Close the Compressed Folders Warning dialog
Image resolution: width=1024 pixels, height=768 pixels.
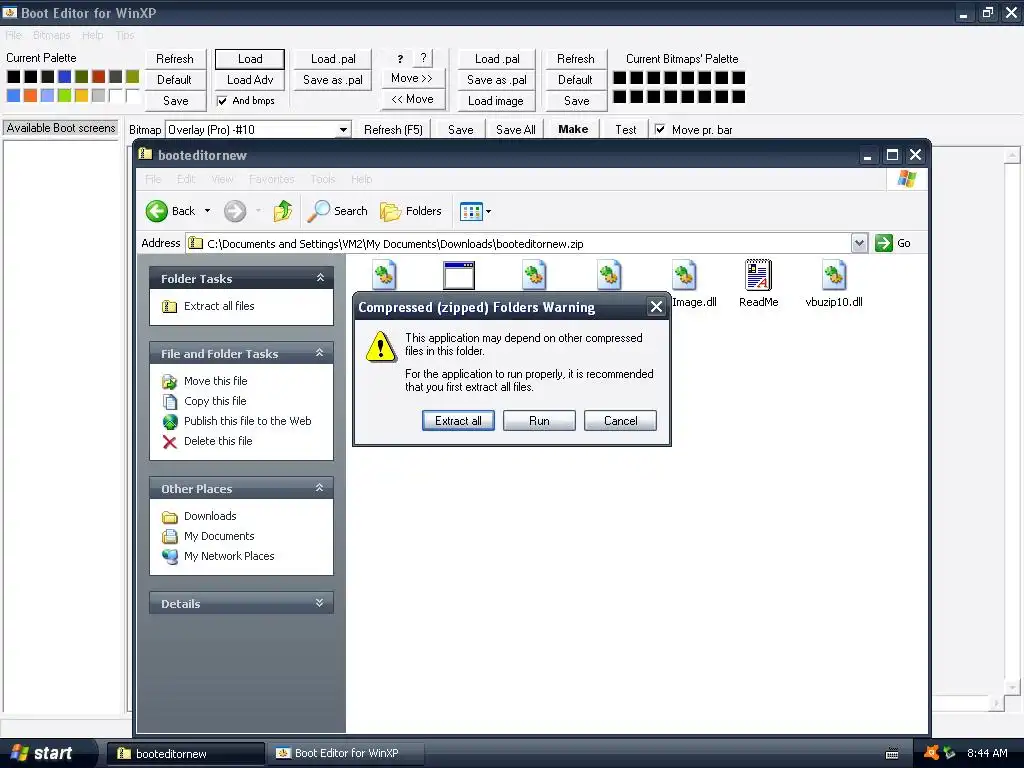pos(656,307)
